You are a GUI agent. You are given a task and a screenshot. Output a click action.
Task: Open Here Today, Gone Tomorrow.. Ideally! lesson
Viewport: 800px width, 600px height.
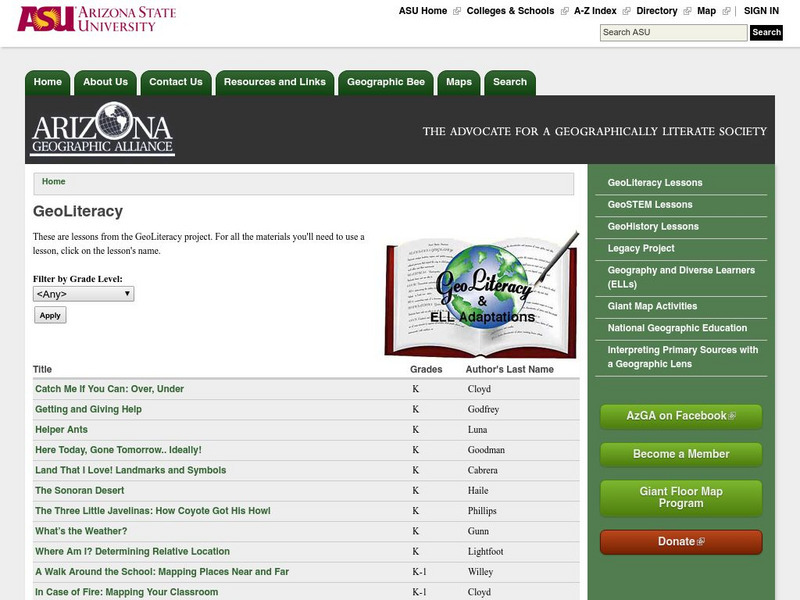[x=118, y=450]
